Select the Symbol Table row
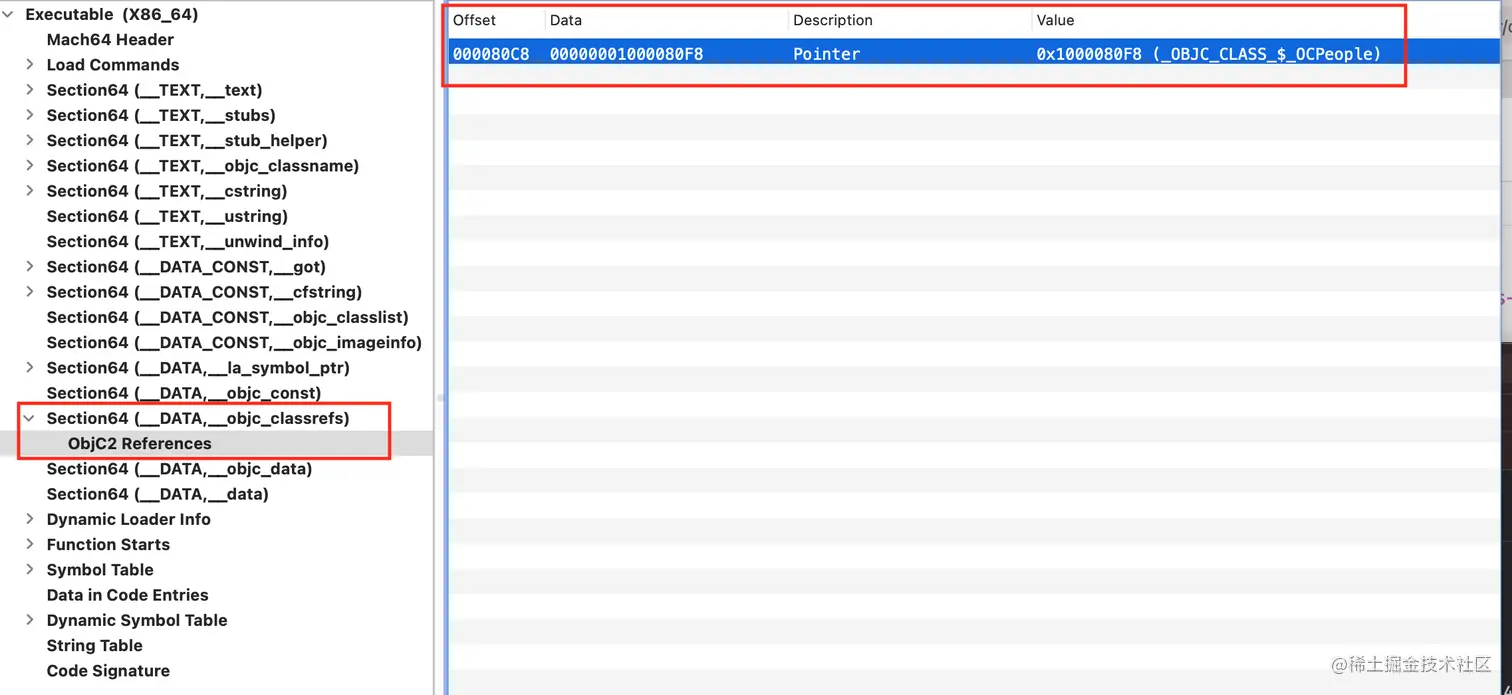Image resolution: width=1512 pixels, height=695 pixels. (100, 570)
